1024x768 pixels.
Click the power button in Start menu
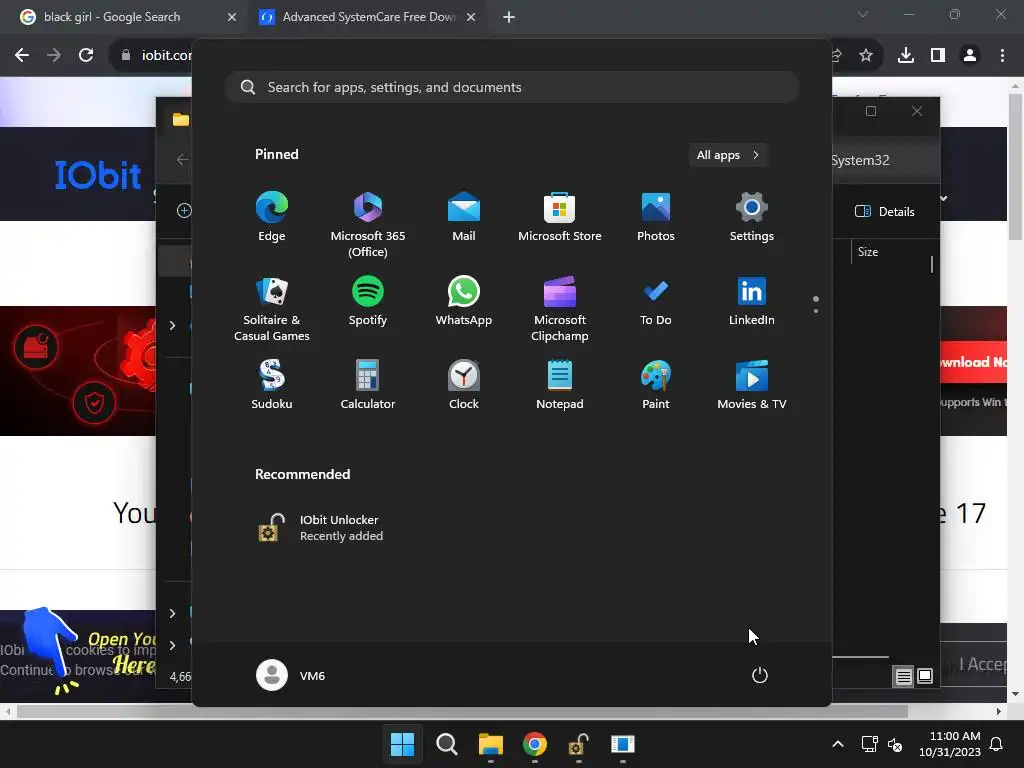[x=760, y=675]
